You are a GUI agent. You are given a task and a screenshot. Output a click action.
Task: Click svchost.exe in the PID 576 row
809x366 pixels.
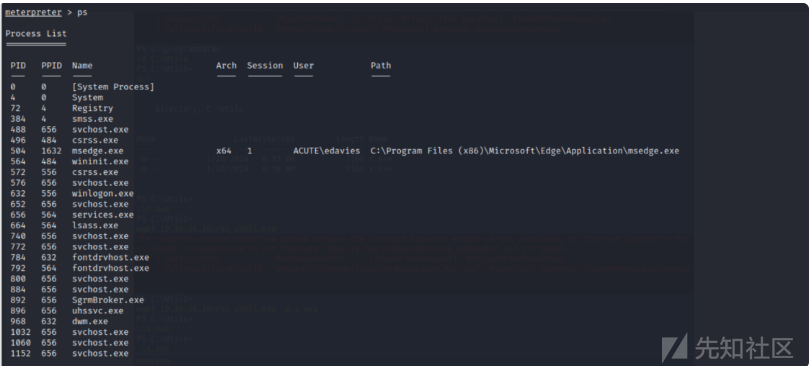coord(100,183)
